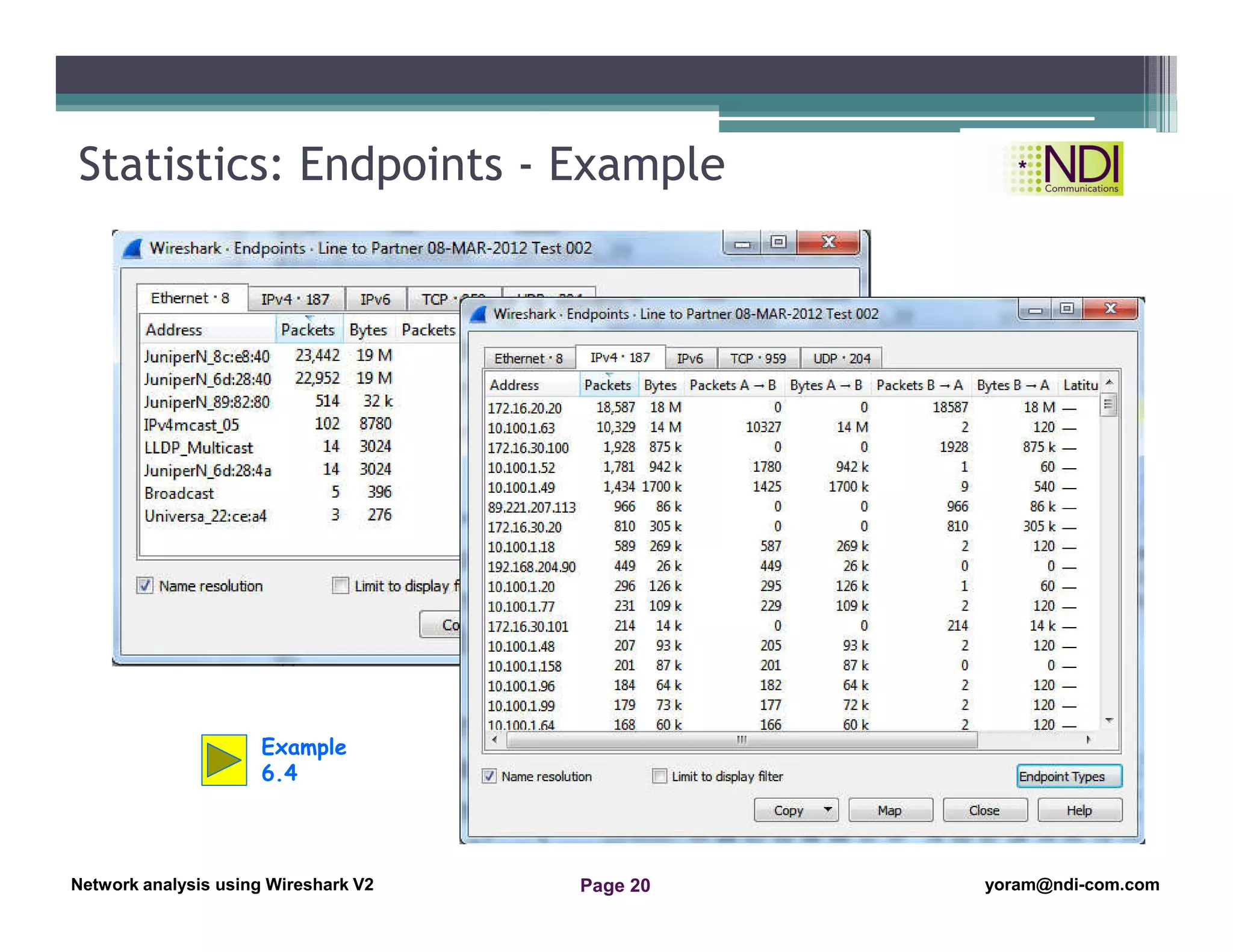Screen dimensions: 1233x952
Task: Open the Map button
Action: pos(890,810)
